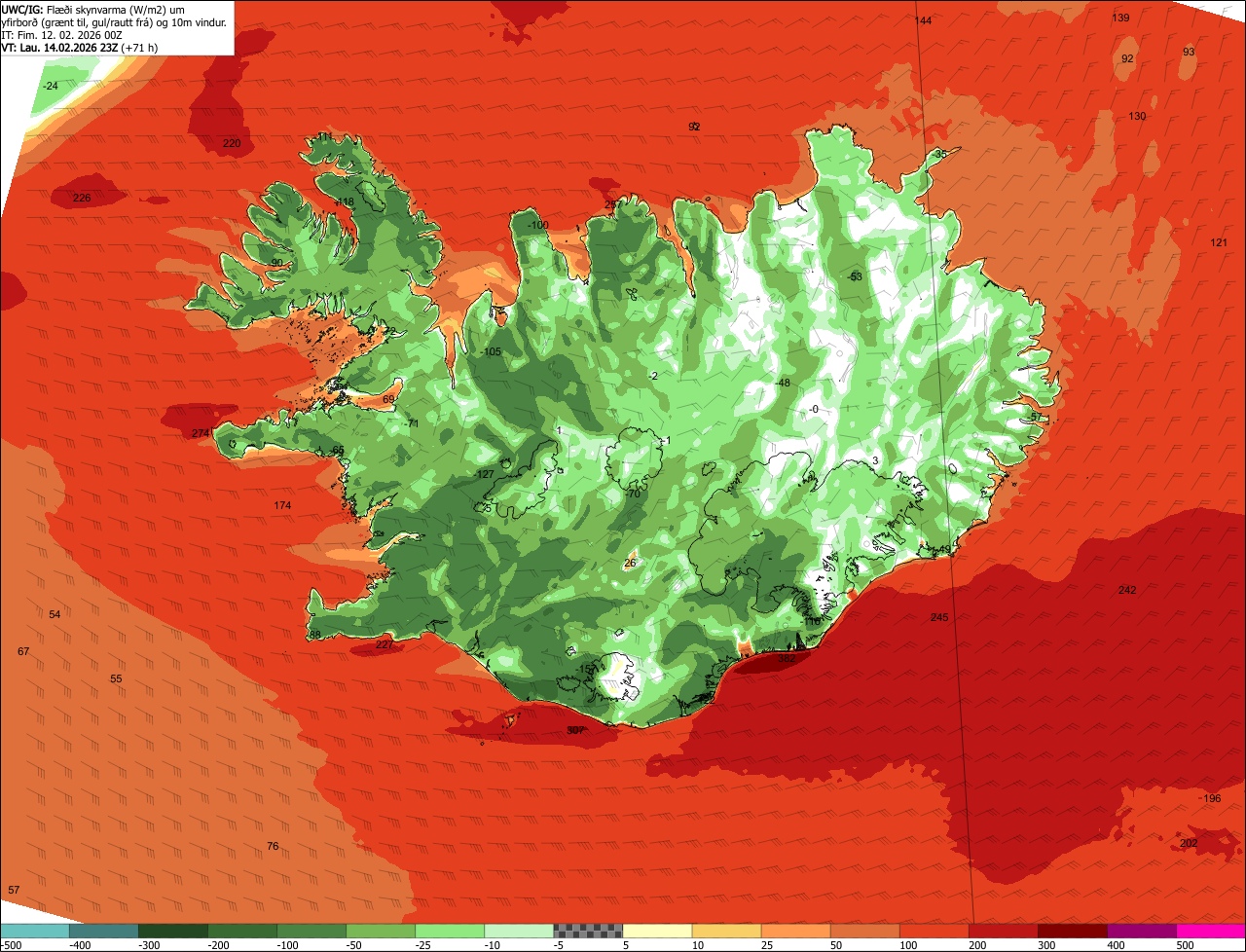
Task: Select the bright green legend swatch labeled -25
Action: pyautogui.click(x=450, y=931)
